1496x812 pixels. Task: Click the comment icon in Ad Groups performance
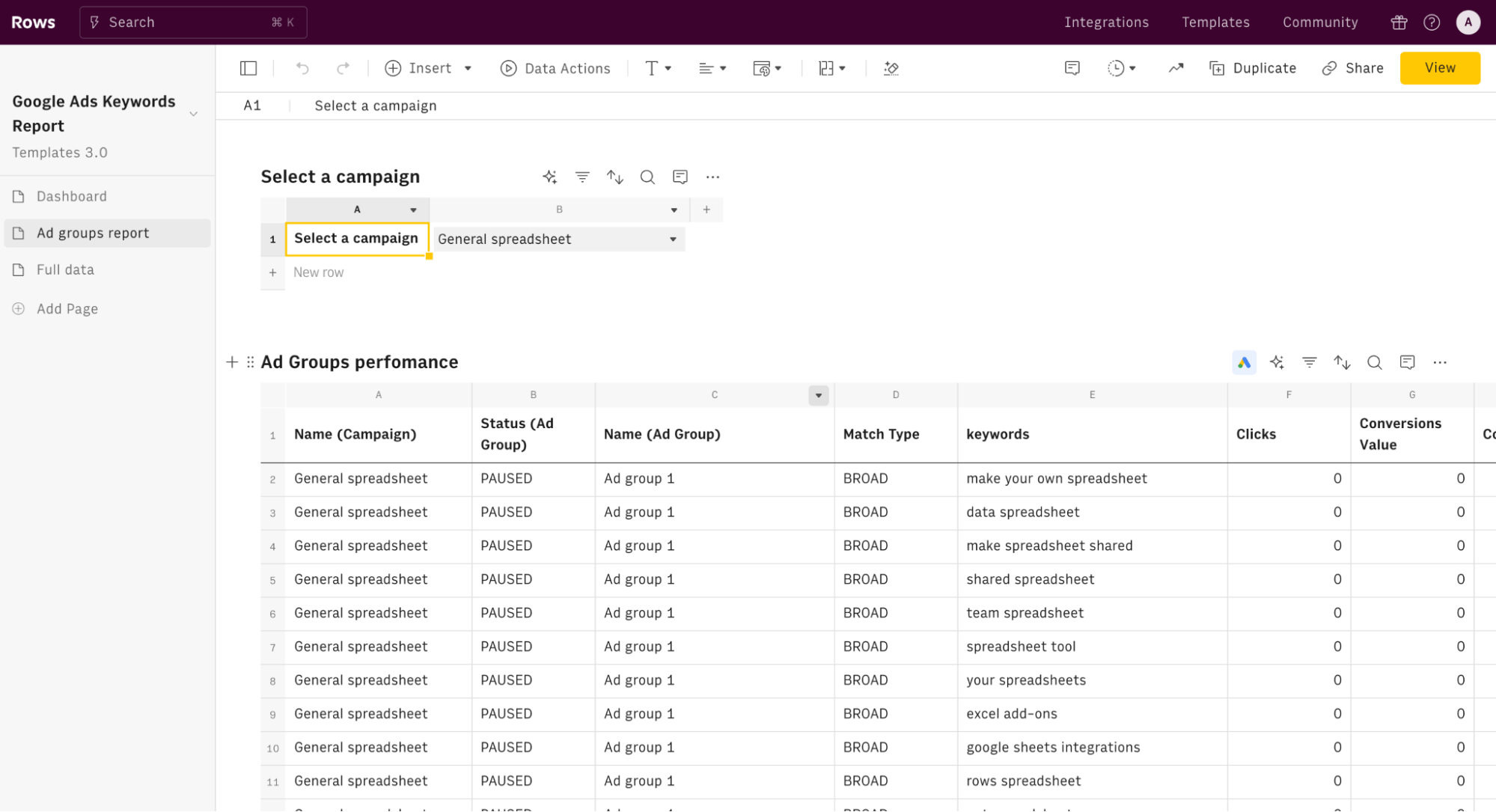click(x=1408, y=361)
